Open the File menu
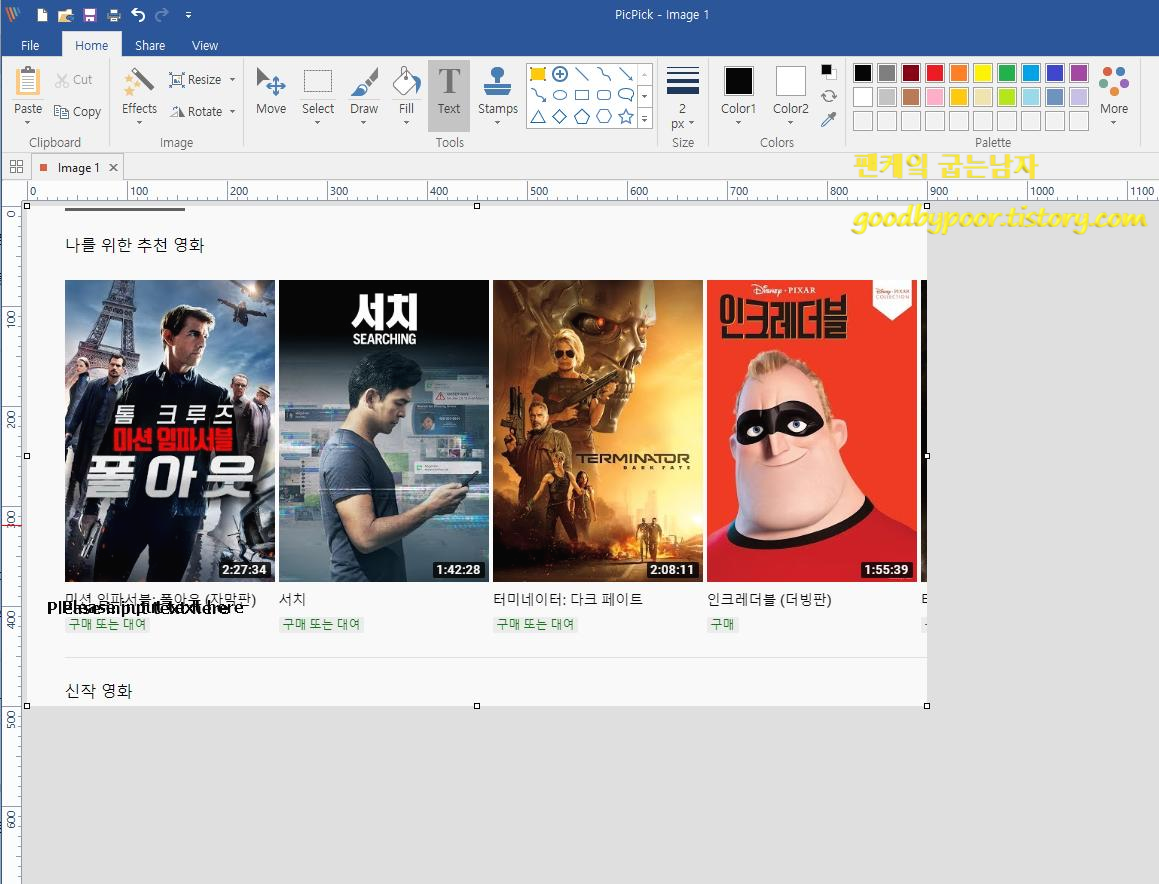 30,45
